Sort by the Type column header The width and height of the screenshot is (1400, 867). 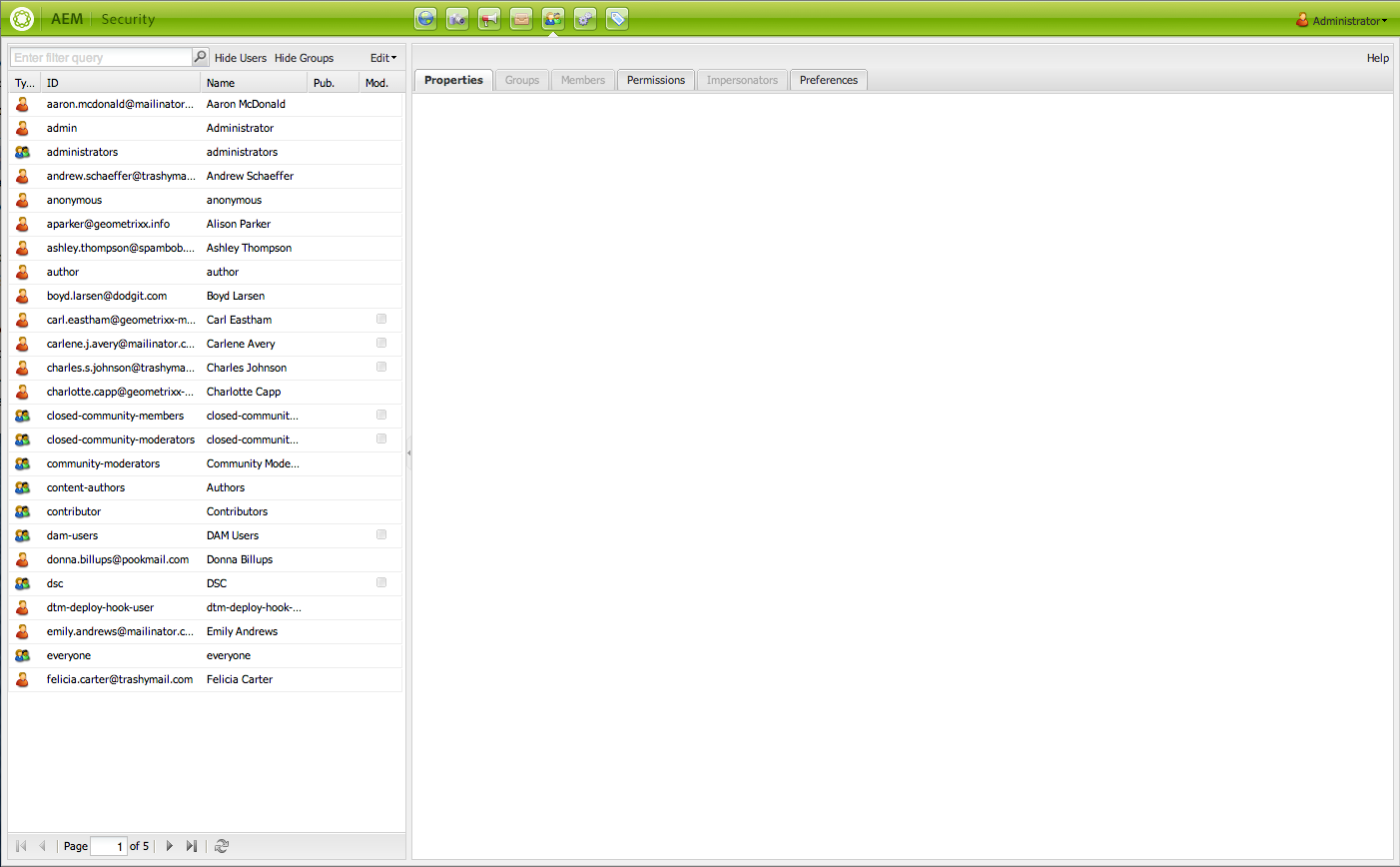tap(25, 83)
